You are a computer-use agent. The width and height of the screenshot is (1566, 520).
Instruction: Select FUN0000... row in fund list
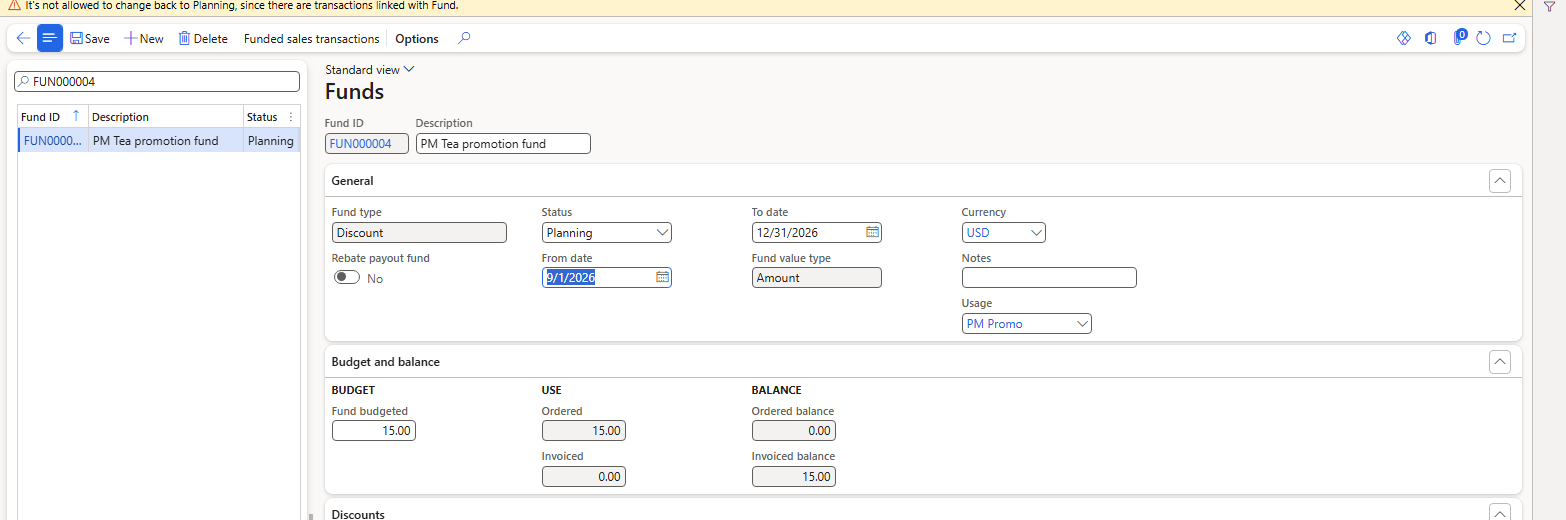click(x=53, y=141)
